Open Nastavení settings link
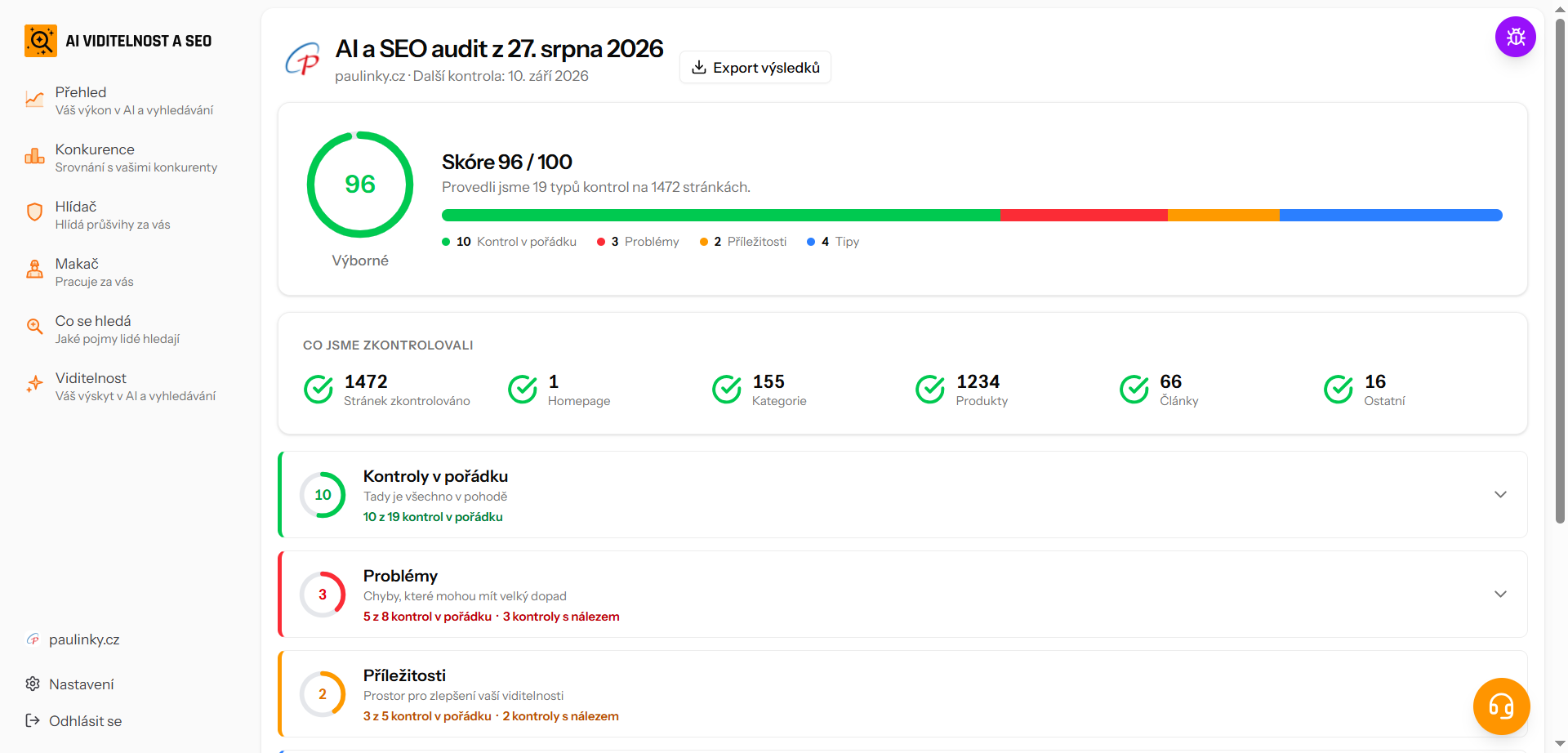This screenshot has width=1568, height=753. point(70,684)
